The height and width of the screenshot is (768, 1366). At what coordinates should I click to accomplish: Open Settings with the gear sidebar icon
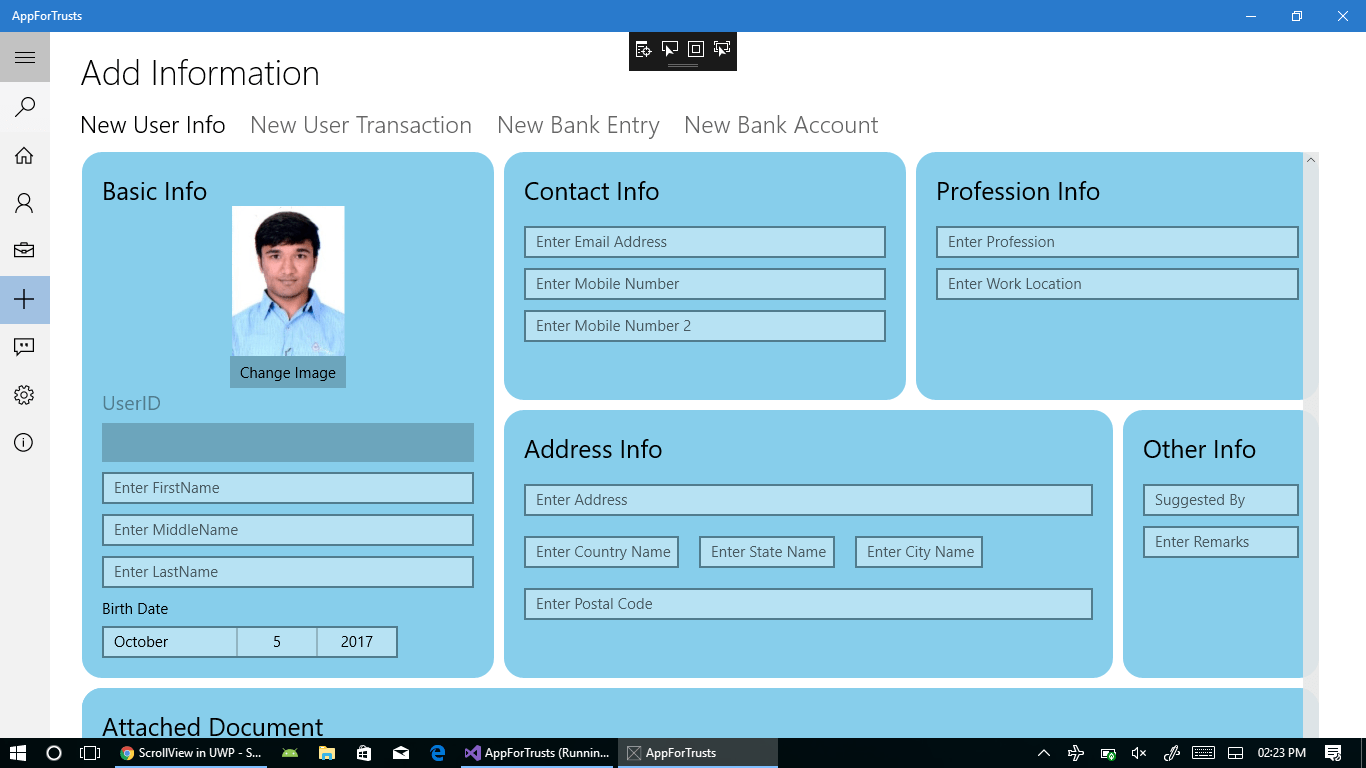coord(24,395)
